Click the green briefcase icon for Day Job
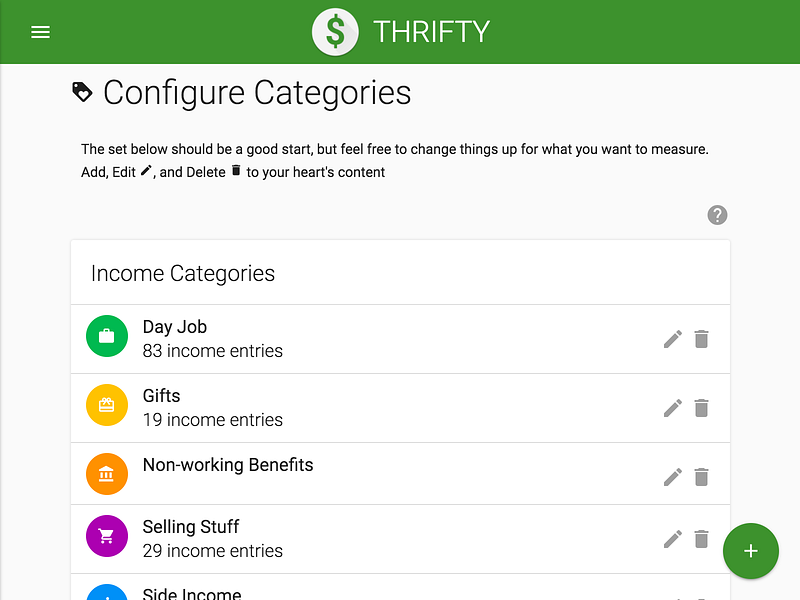 point(107,336)
